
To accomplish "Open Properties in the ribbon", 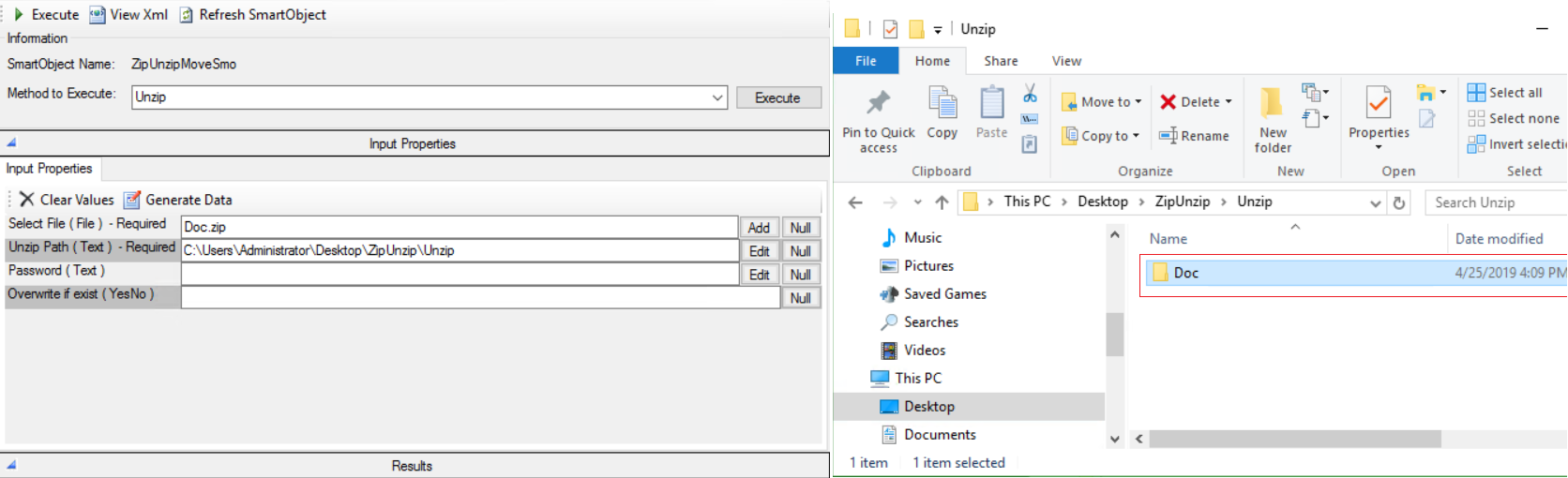I will point(1379,103).
